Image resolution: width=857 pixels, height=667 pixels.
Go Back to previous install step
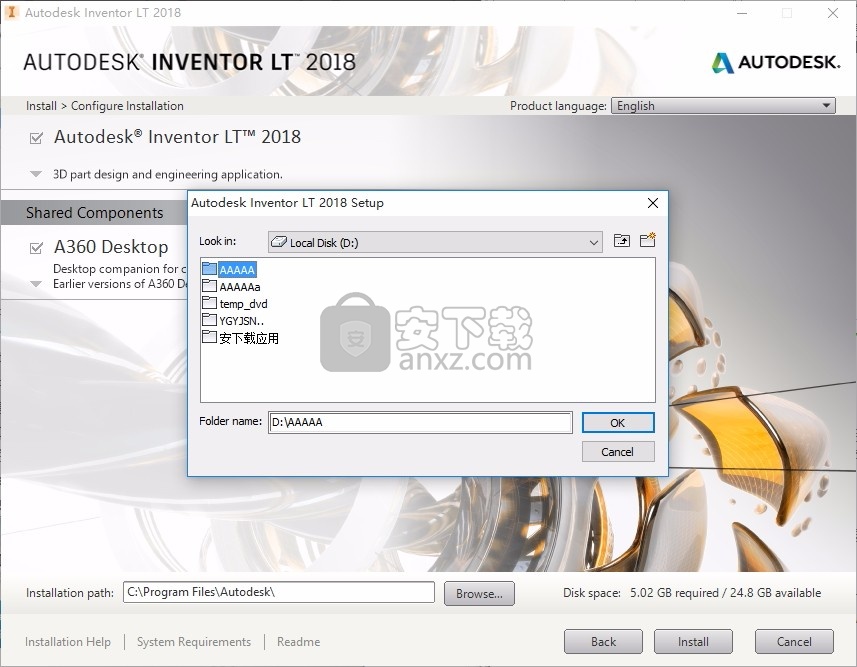coord(603,642)
